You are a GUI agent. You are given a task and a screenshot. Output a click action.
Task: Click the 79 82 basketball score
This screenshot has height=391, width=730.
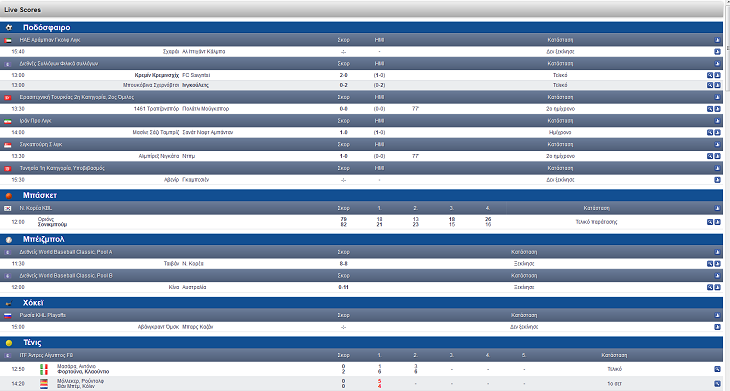[344, 222]
